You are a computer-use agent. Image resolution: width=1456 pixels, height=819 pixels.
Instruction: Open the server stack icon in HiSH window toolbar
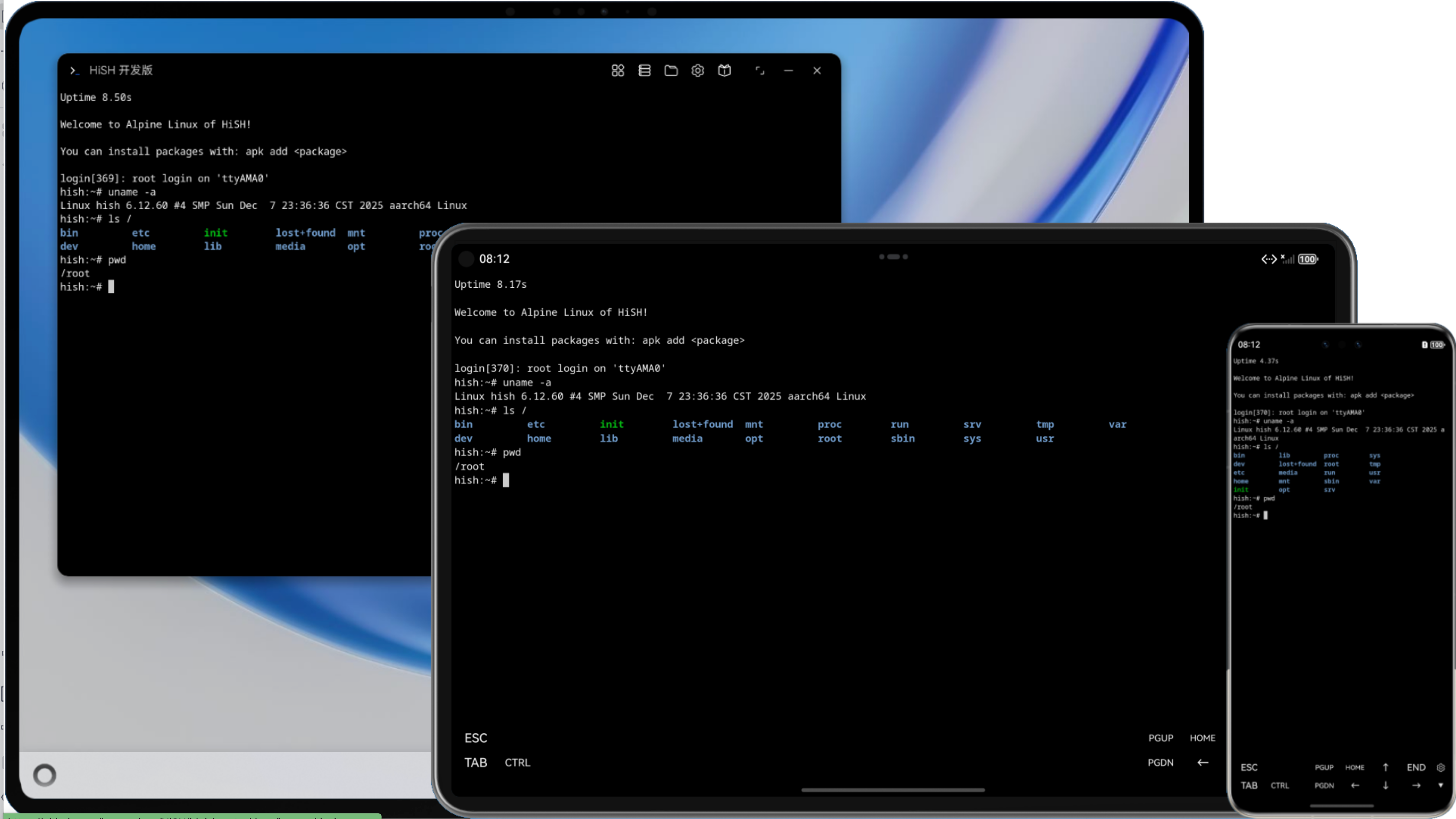coord(644,71)
